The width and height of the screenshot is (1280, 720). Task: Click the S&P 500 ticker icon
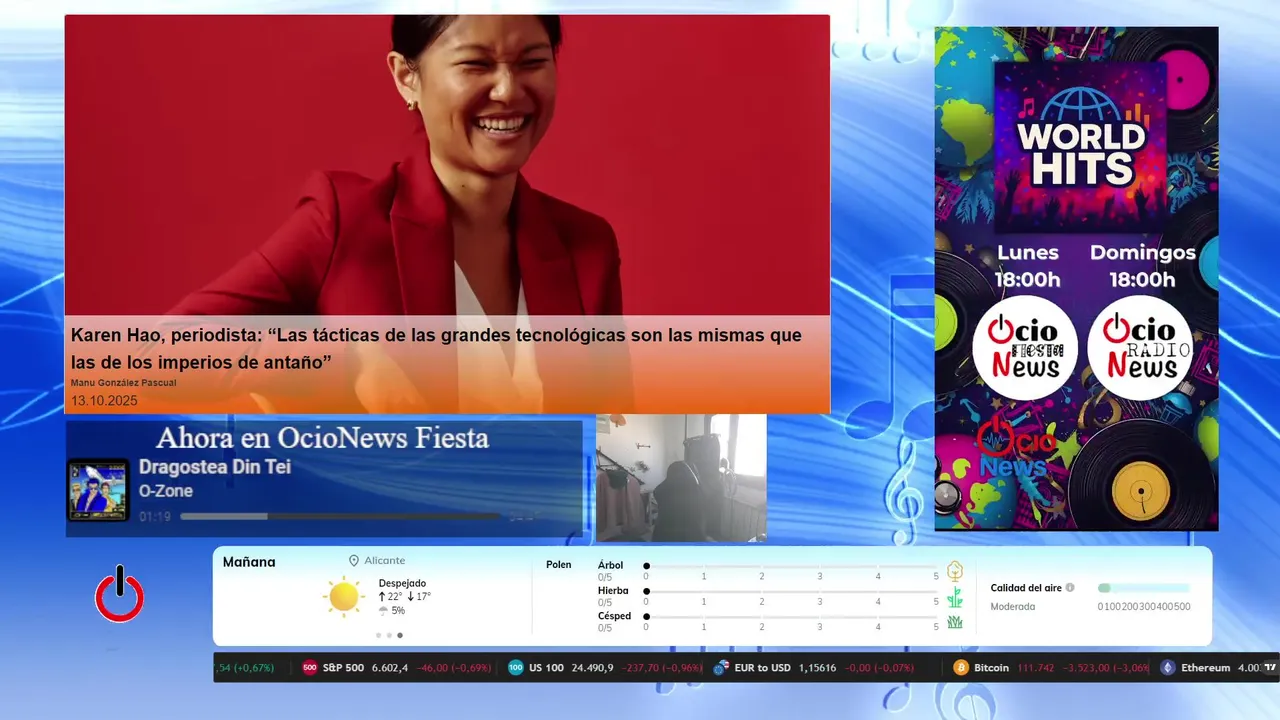pos(310,668)
